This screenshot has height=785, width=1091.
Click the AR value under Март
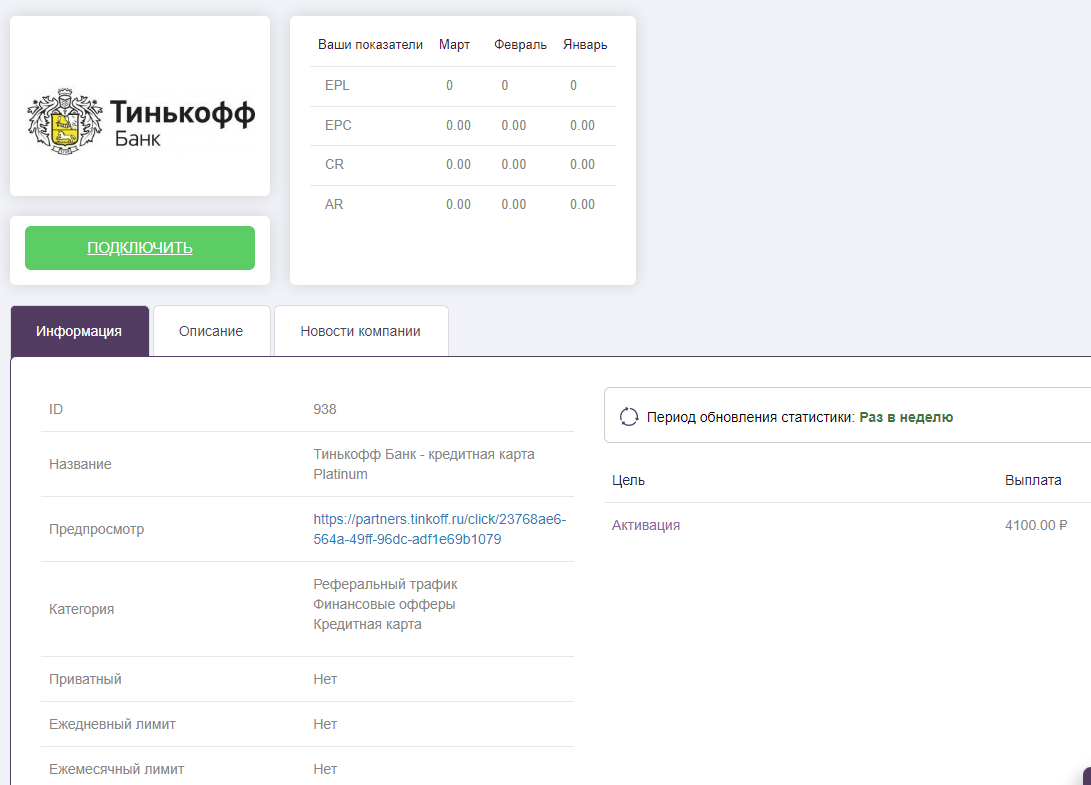(459, 205)
